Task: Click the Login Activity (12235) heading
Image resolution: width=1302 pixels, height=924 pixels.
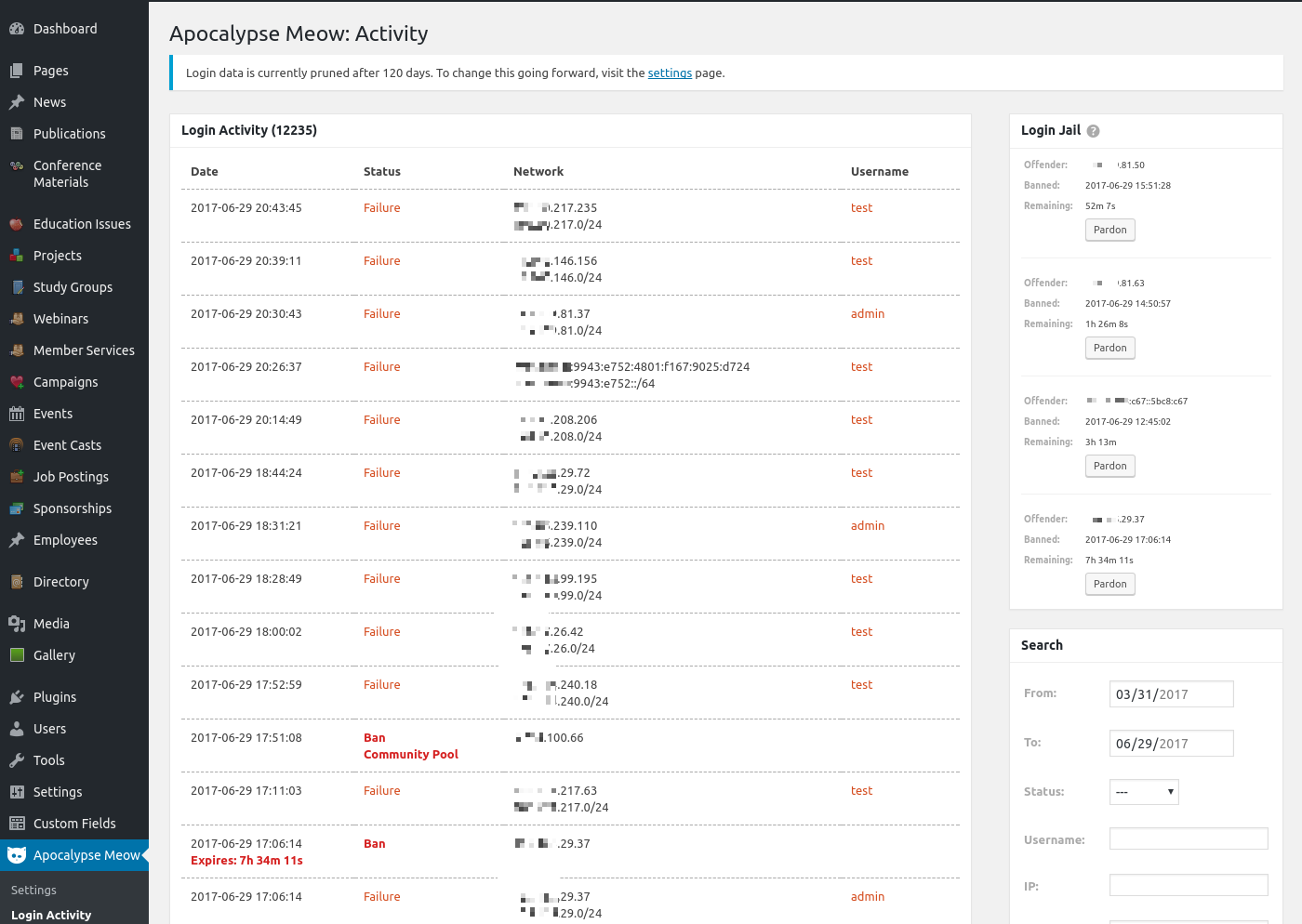Action: point(249,130)
